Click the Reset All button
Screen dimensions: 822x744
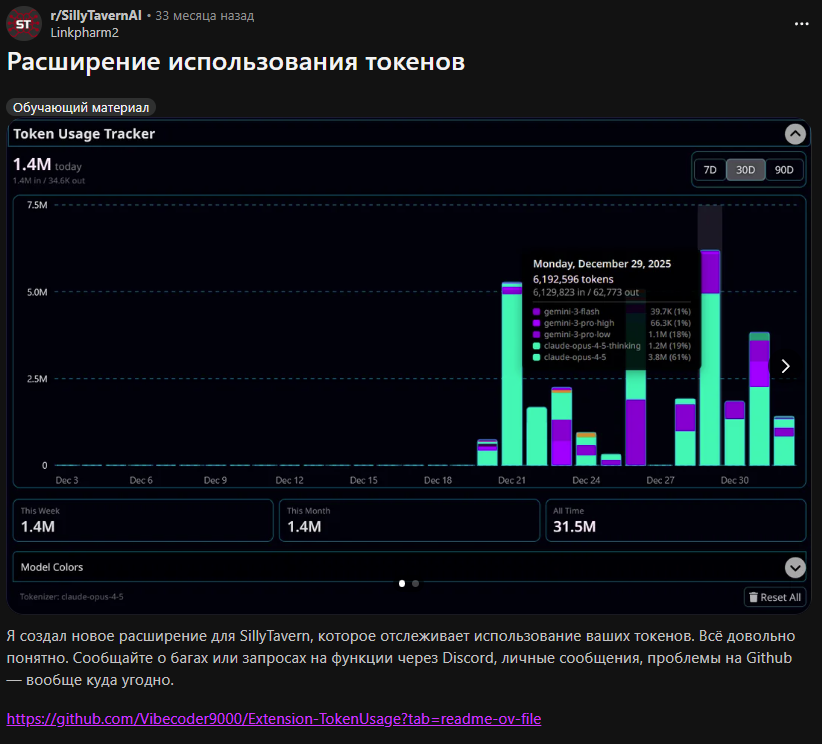(774, 597)
